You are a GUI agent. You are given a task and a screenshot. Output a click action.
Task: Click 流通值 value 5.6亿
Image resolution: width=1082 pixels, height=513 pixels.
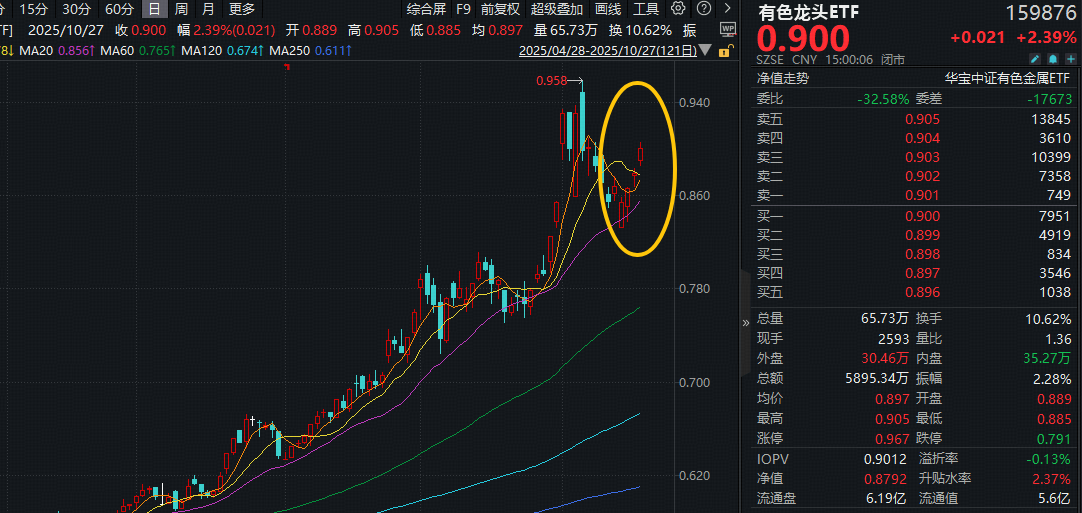pos(1055,498)
